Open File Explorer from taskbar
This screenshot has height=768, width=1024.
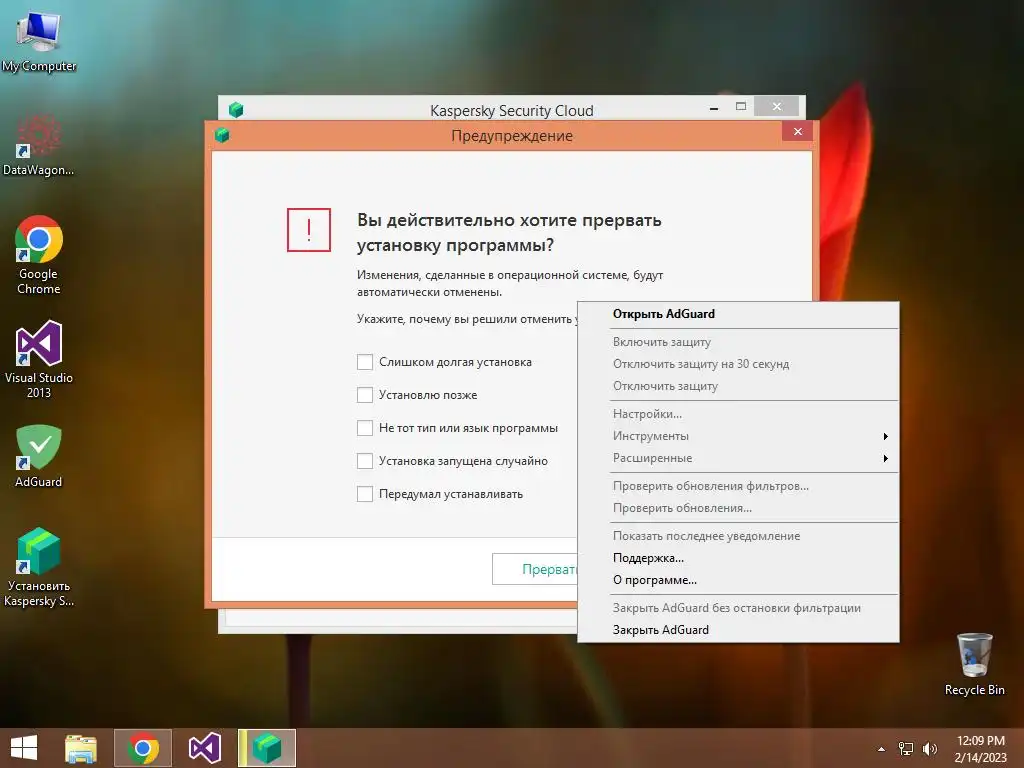click(81, 748)
